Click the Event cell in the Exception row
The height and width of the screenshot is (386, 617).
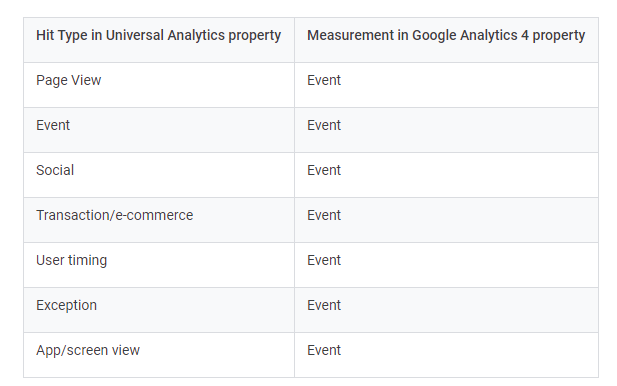tap(446, 310)
